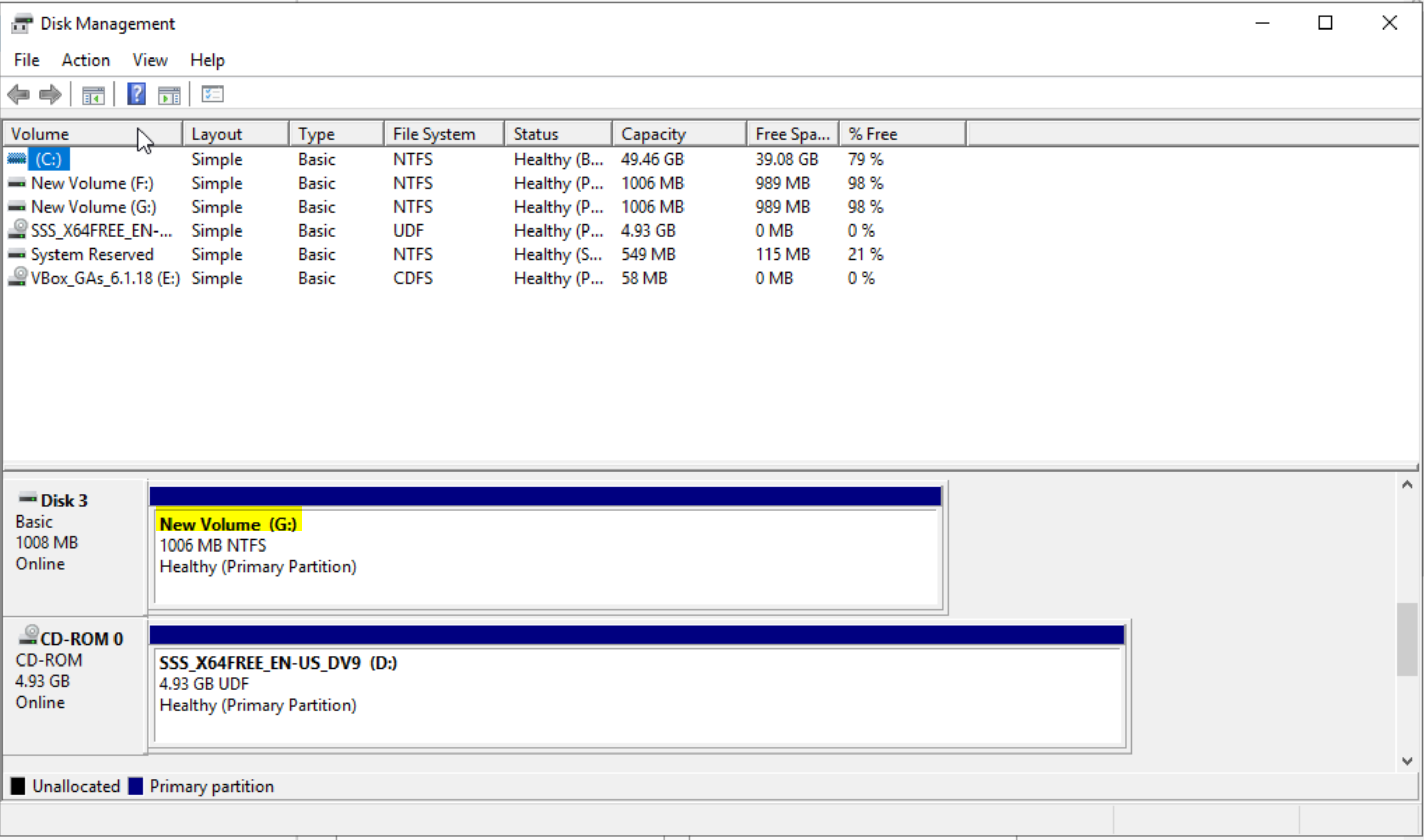Click the CD-ROM 0 disc icon
Image resolution: width=1424 pixels, height=840 pixels.
coord(29,635)
